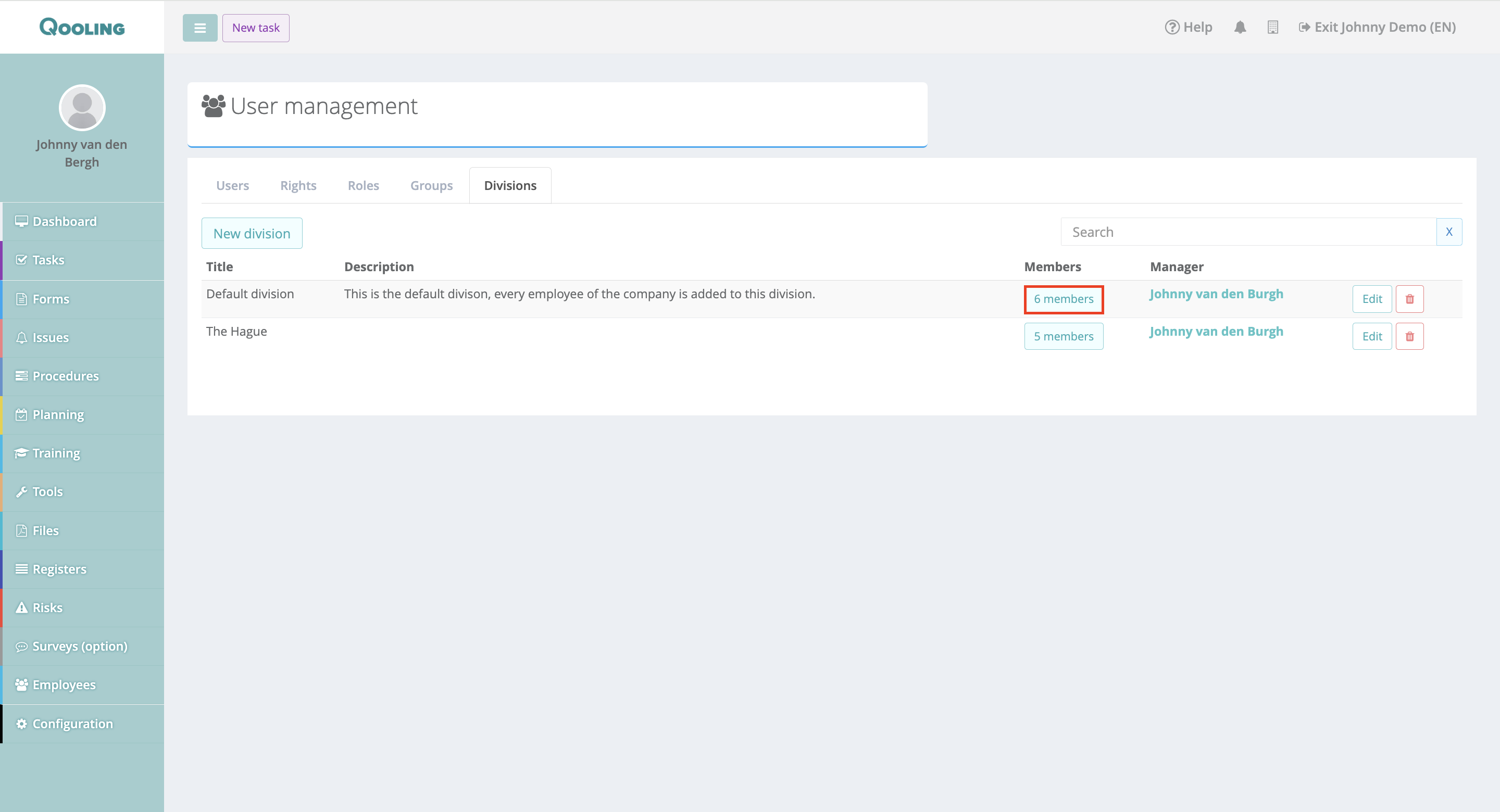Delete the Default division with trash icon
Image resolution: width=1500 pixels, height=812 pixels.
1409,299
